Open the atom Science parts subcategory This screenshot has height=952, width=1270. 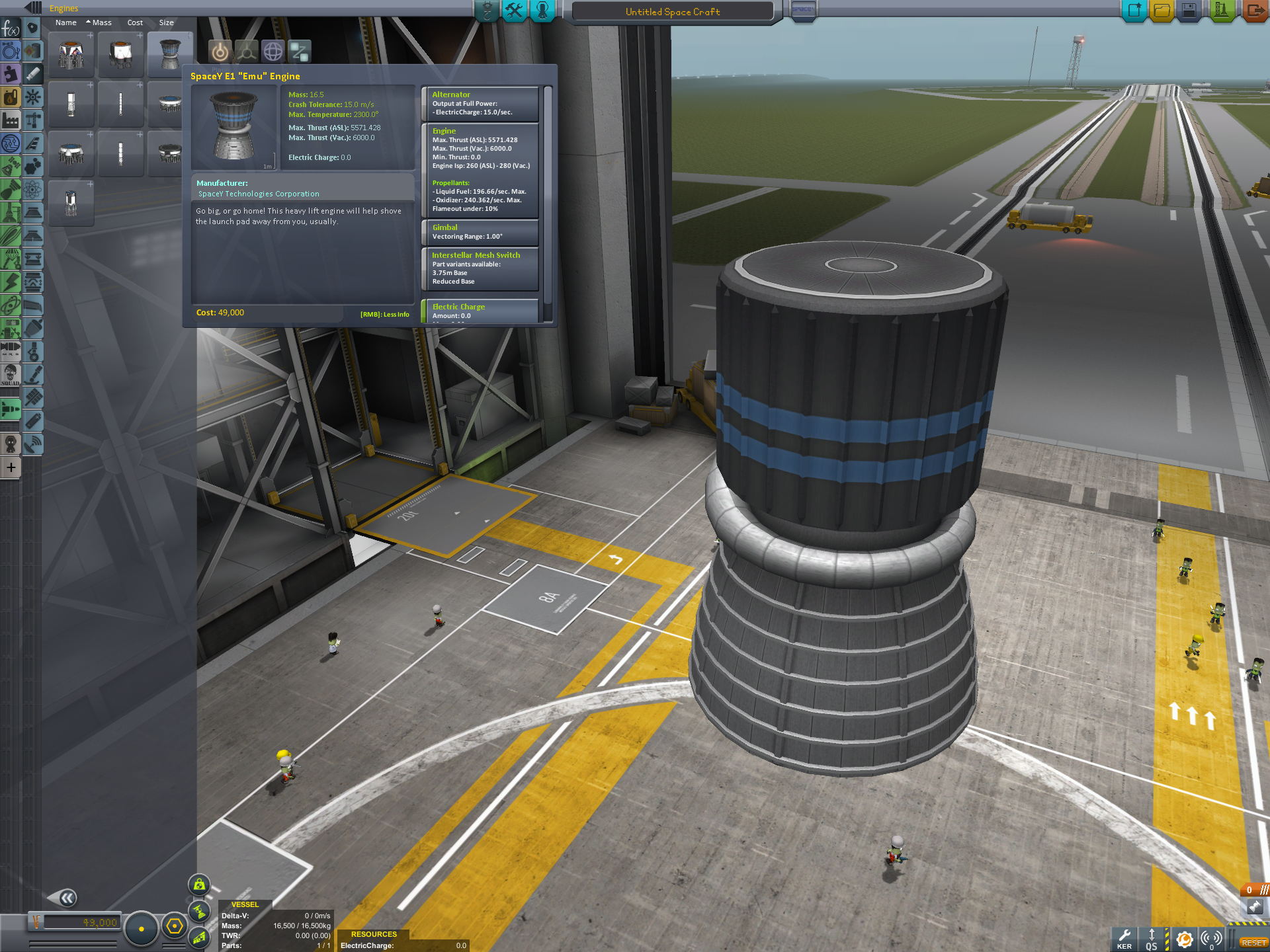33,189
